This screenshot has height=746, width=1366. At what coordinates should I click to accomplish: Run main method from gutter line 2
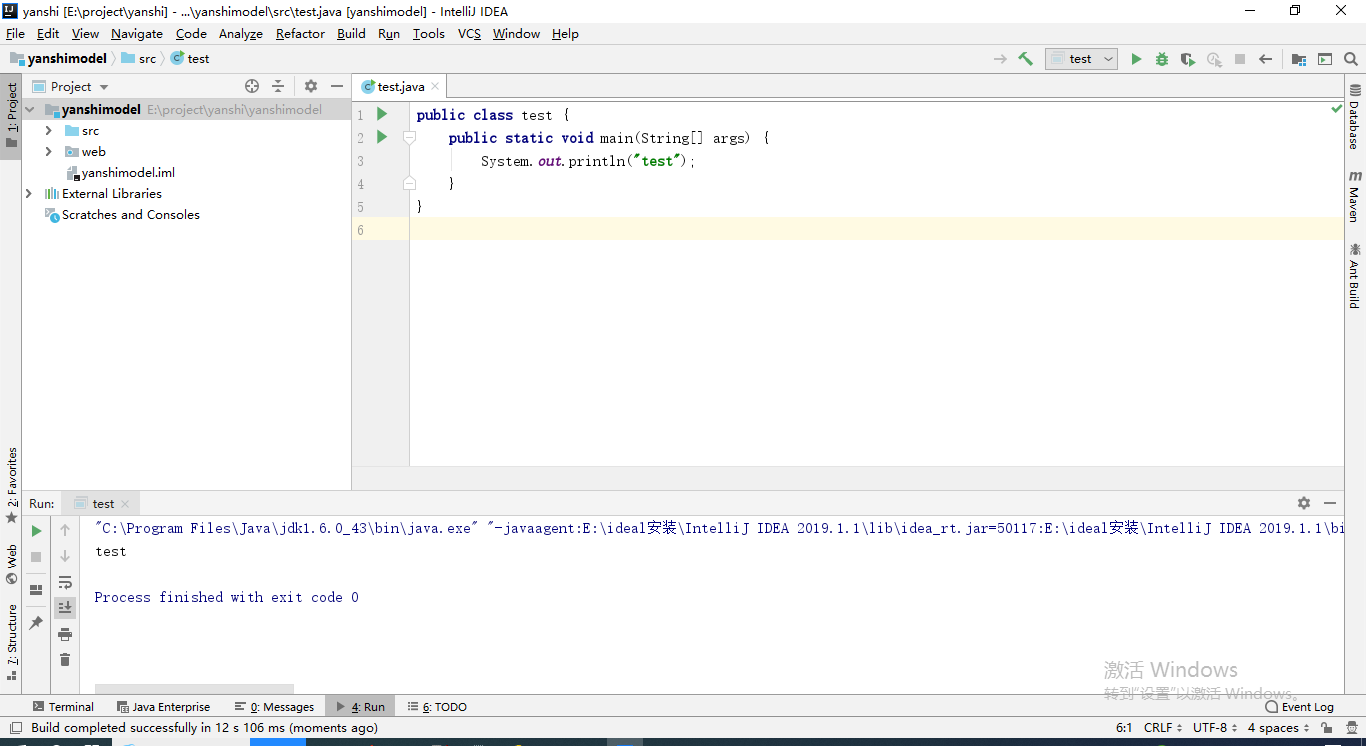tap(381, 137)
